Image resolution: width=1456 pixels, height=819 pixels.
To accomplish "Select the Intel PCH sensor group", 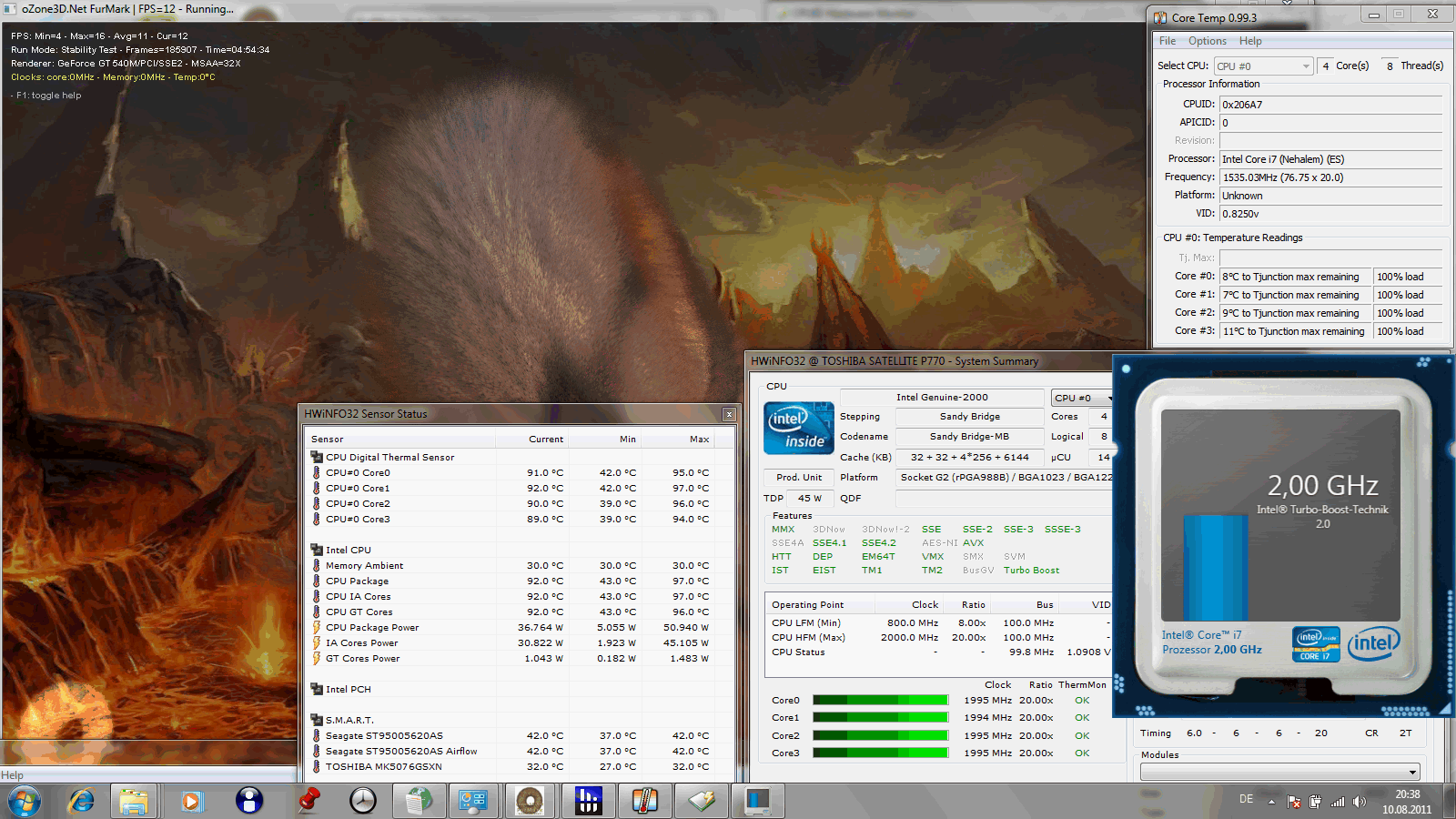I will (x=348, y=689).
